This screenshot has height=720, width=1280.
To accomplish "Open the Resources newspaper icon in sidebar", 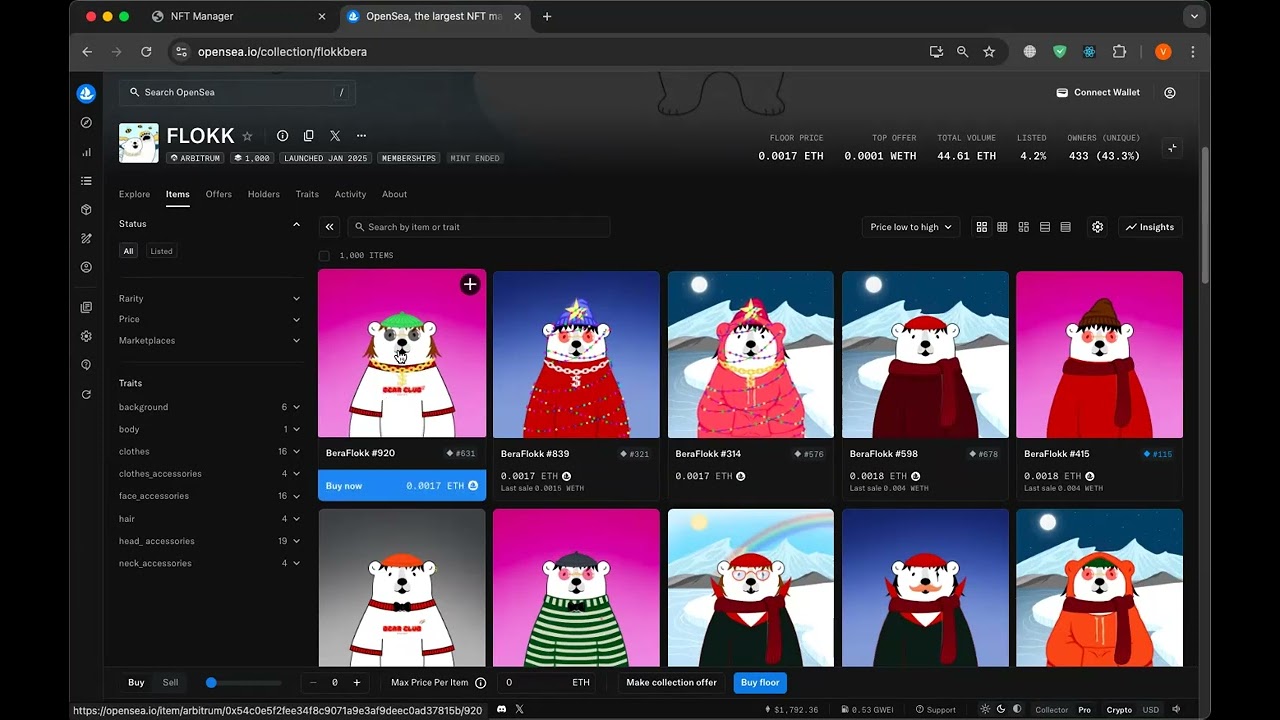I will click(86, 307).
